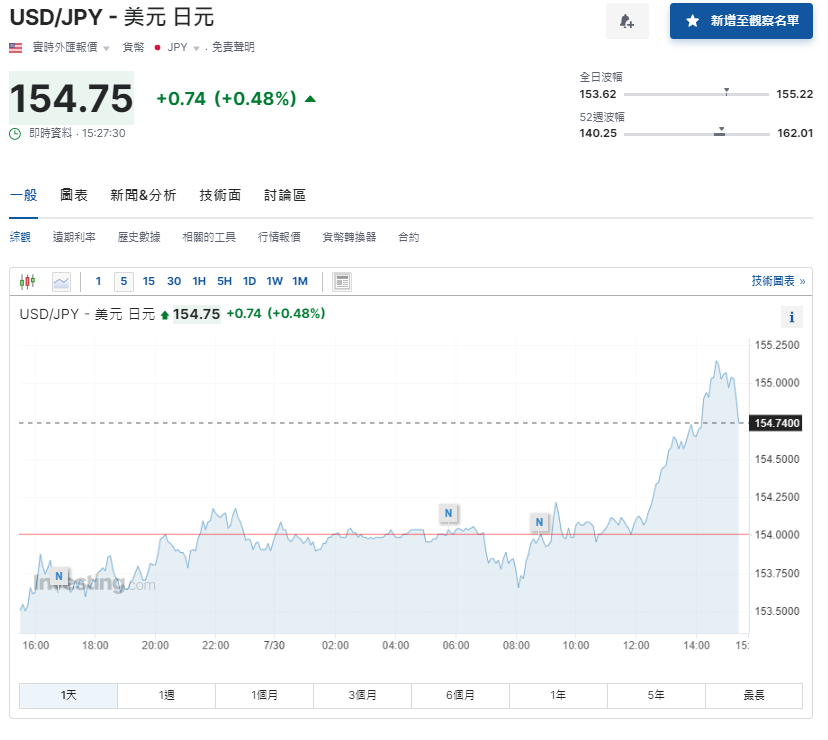
Task: Select the 15-minute chart interval
Action: 148,281
